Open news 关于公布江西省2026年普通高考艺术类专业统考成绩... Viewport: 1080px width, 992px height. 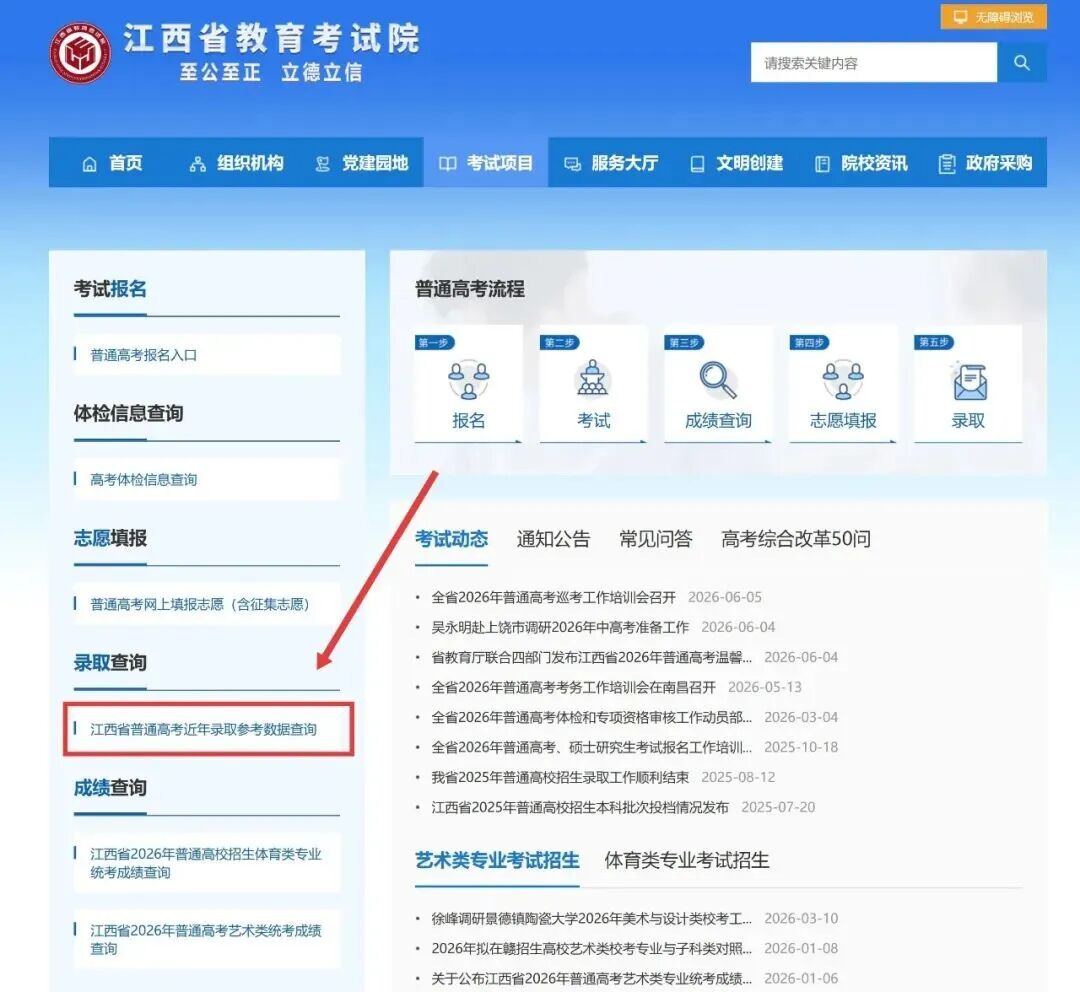592,979
